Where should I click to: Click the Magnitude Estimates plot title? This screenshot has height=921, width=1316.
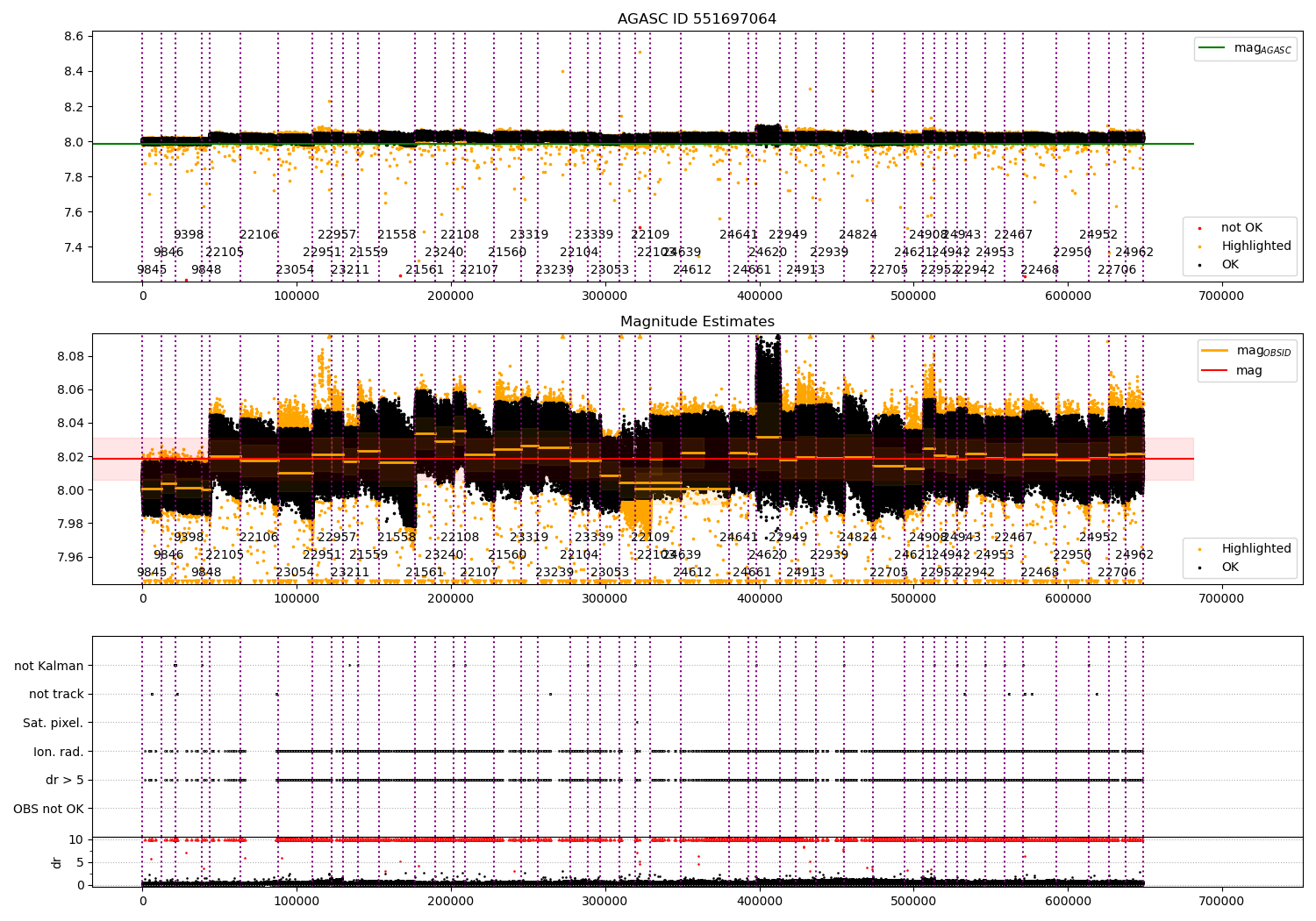click(697, 322)
